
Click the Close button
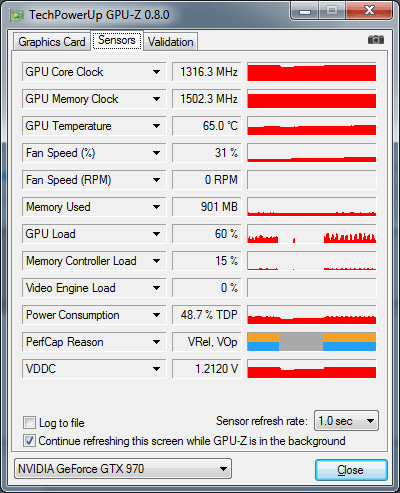(351, 470)
